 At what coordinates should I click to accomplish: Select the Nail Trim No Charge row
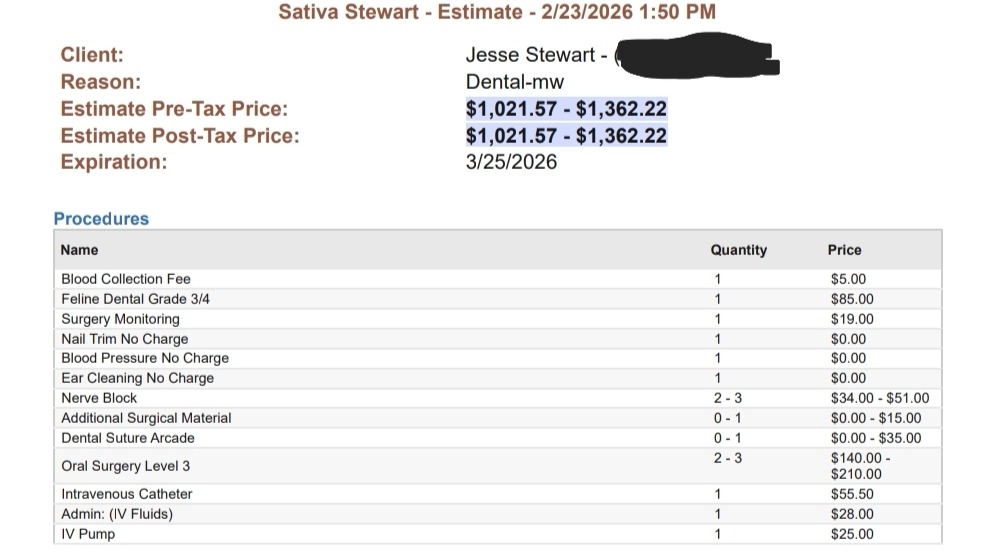(125, 339)
